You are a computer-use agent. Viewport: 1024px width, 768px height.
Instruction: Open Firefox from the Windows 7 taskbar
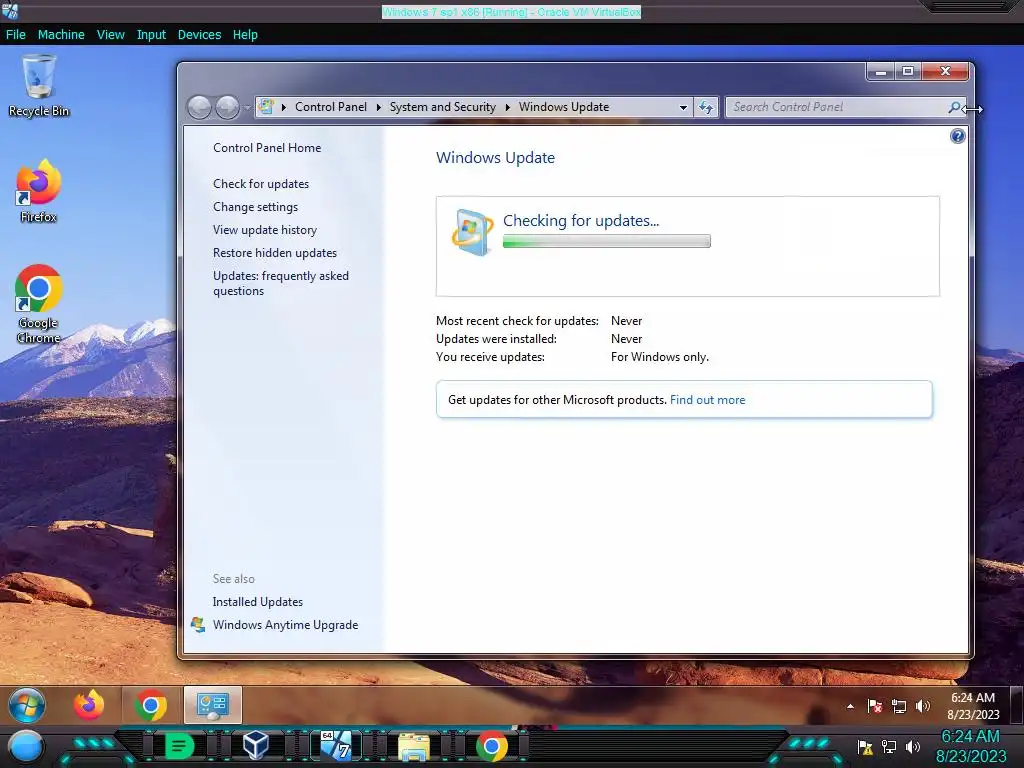tap(89, 705)
